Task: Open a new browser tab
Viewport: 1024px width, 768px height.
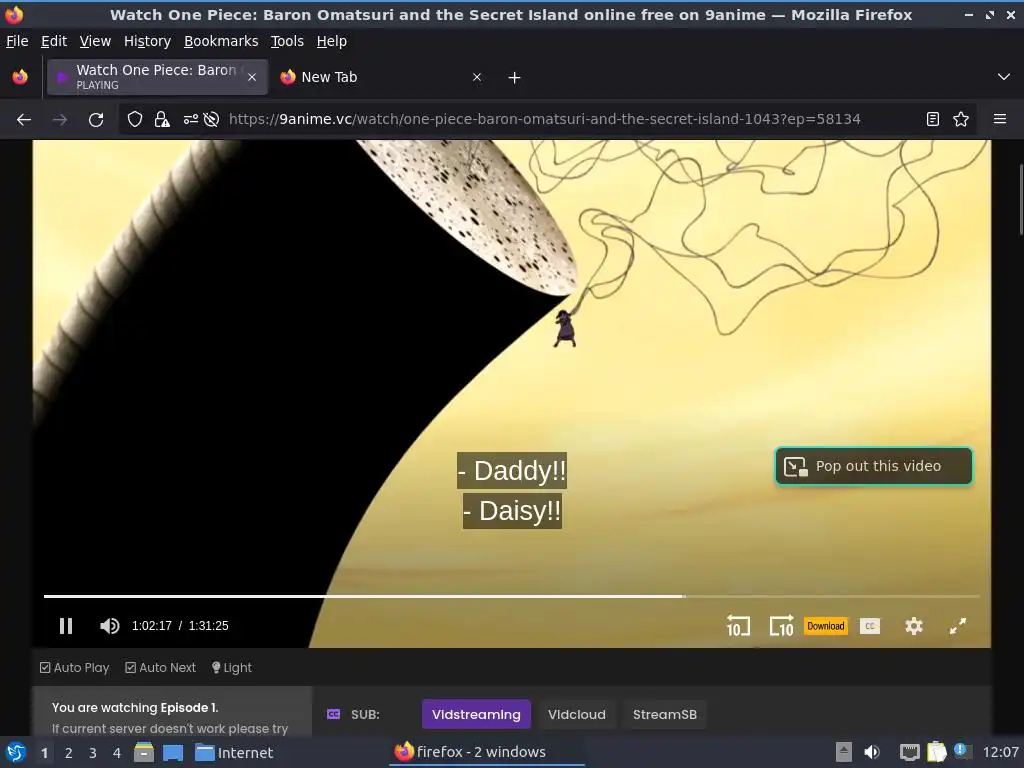Action: (515, 78)
